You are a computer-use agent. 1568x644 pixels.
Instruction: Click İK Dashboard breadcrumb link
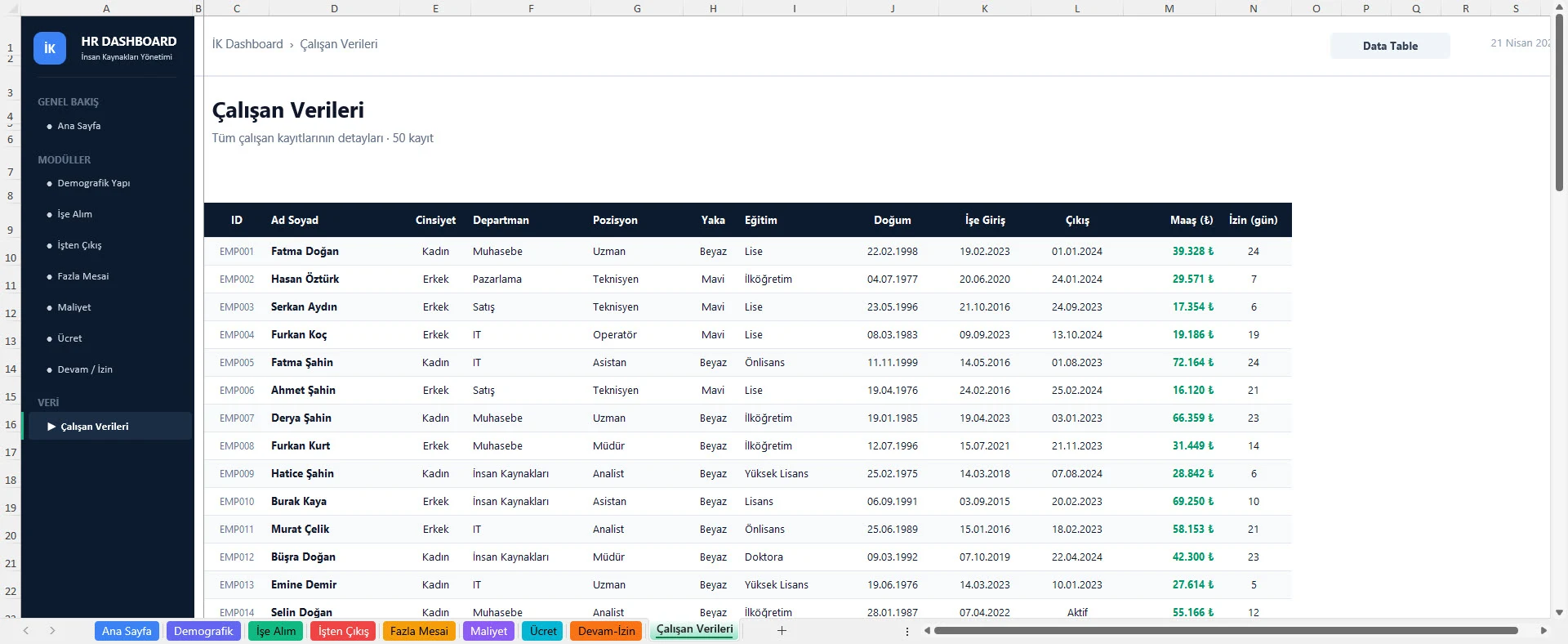coord(247,44)
